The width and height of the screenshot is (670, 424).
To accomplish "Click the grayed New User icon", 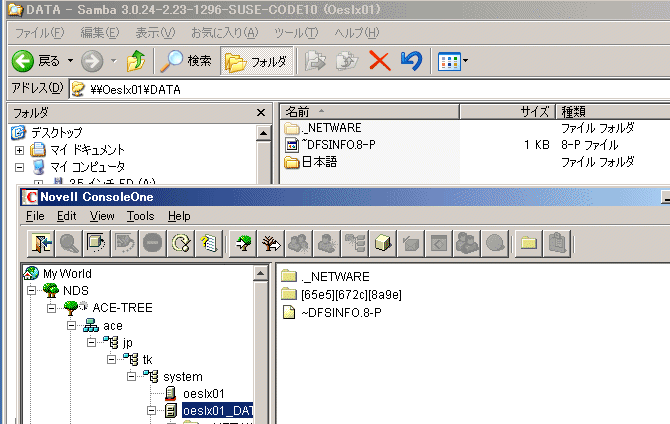I will pyautogui.click(x=327, y=244).
